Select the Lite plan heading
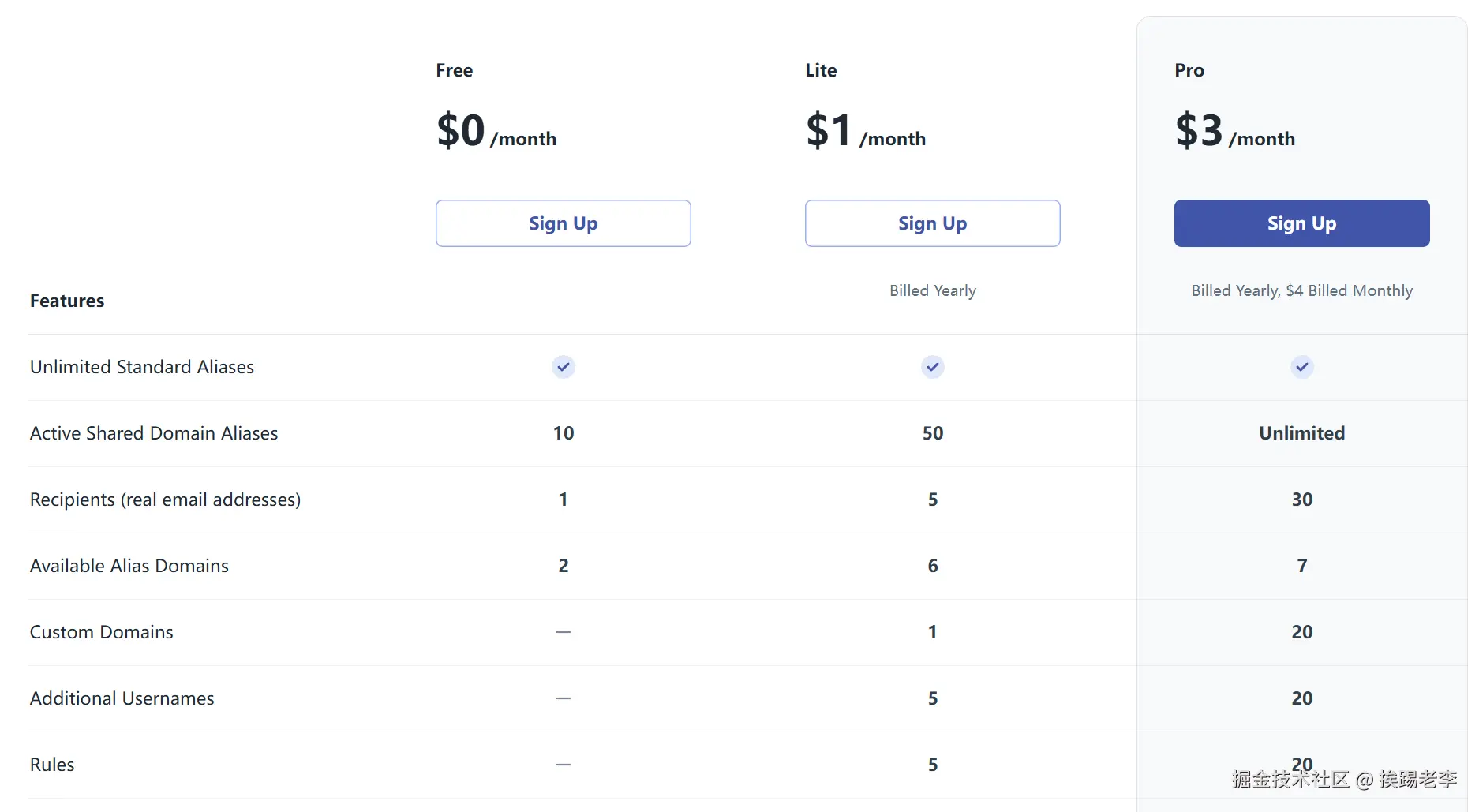Screen dimensions: 1479x812 pos(821,70)
